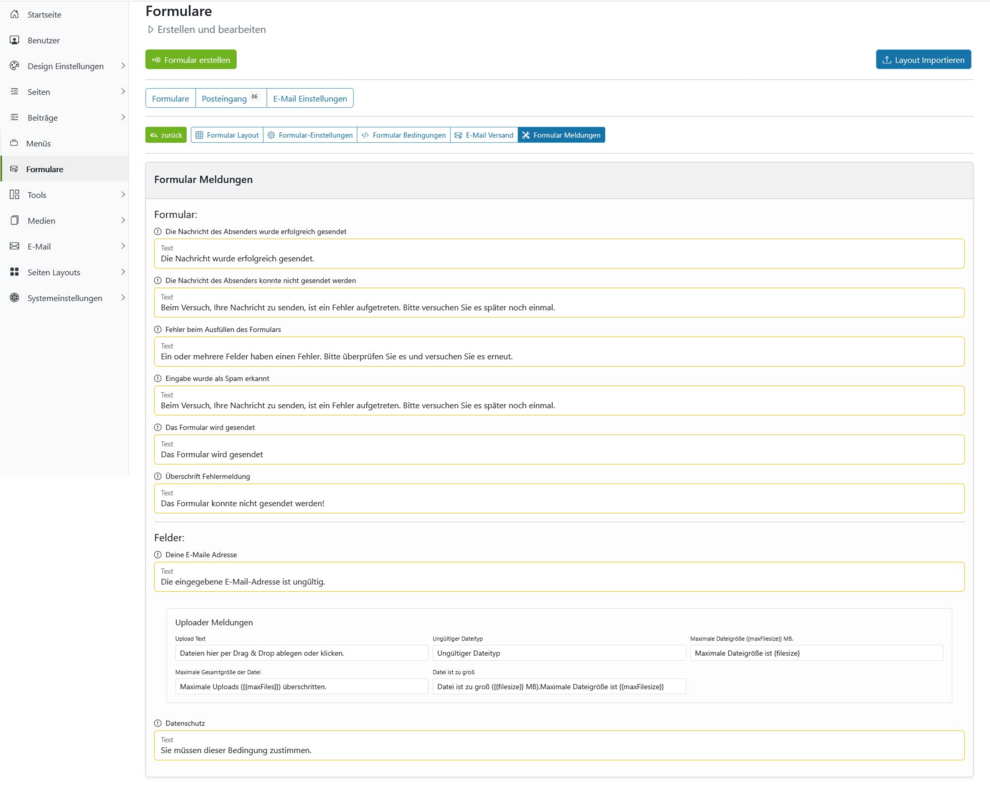Edit the Upload Text drag & drop field
The width and height of the screenshot is (990, 800).
302,654
